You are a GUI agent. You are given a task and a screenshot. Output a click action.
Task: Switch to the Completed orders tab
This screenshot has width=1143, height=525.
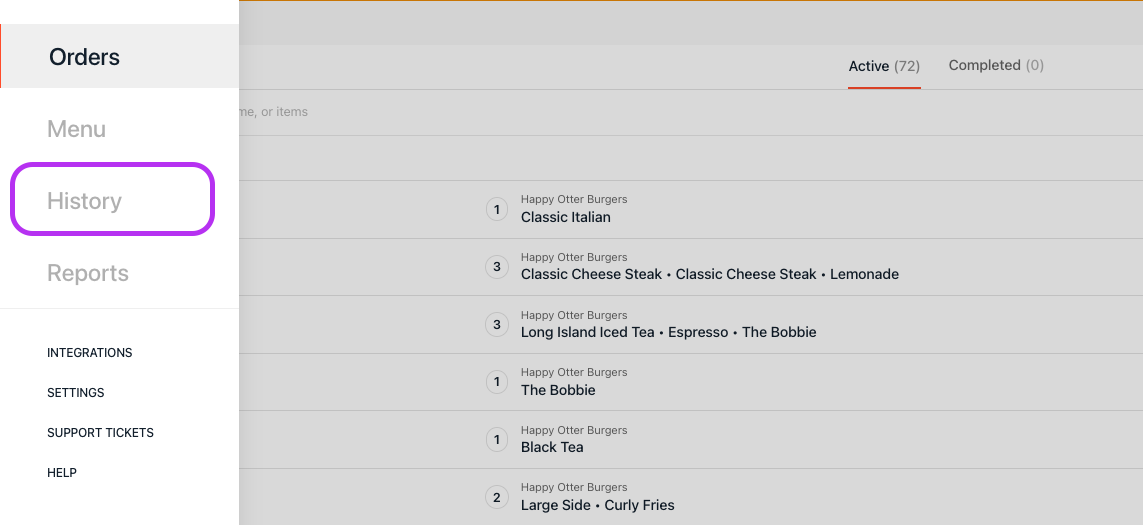point(996,66)
